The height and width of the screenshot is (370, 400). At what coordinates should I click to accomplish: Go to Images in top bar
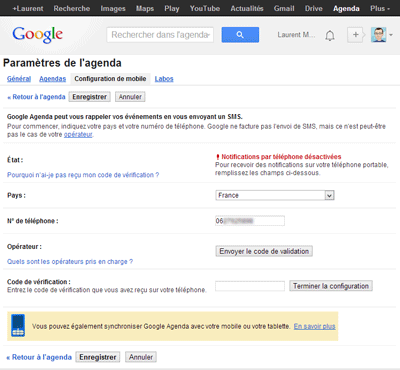(113, 8)
